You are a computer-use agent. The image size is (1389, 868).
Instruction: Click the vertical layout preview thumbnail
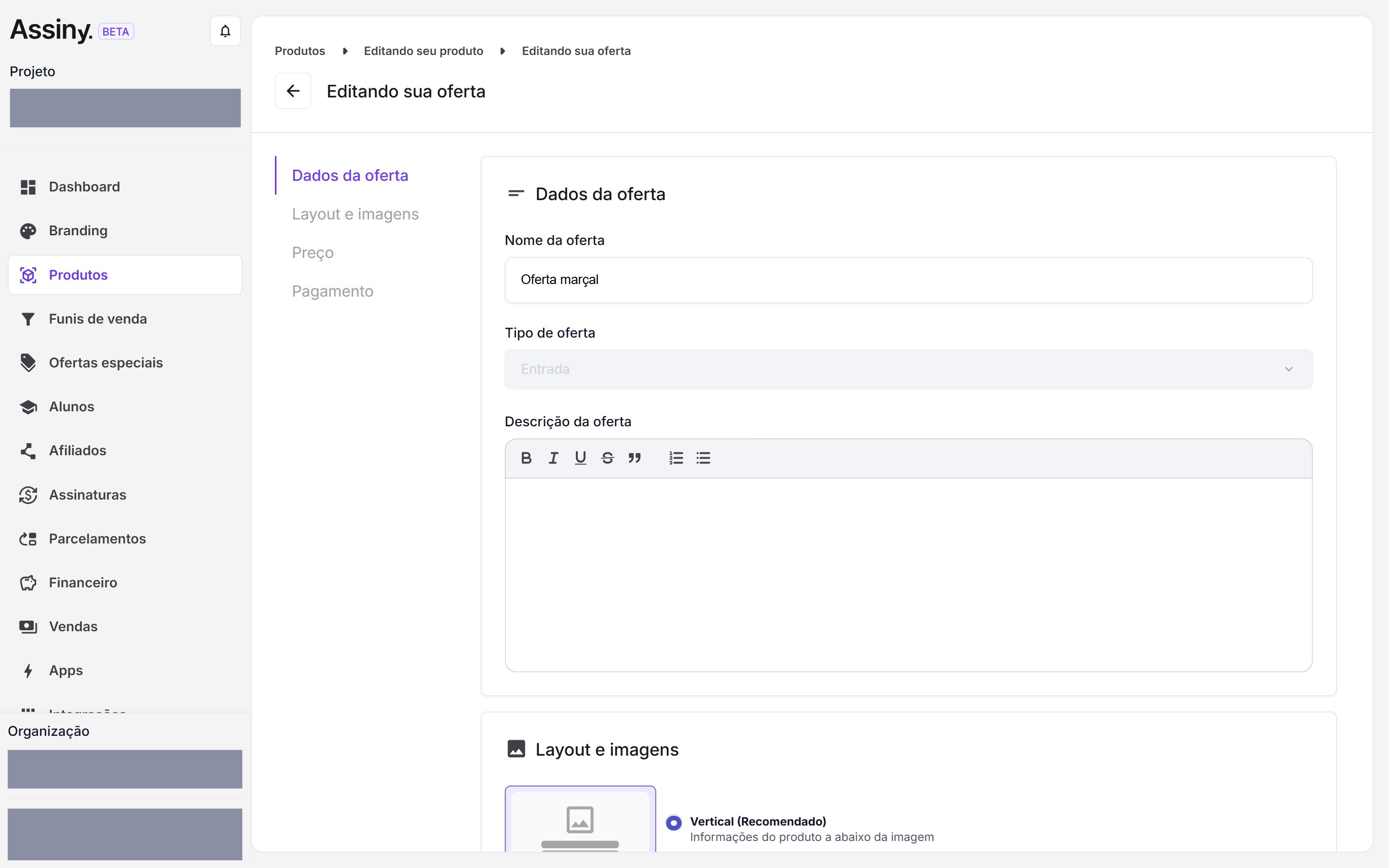580,819
